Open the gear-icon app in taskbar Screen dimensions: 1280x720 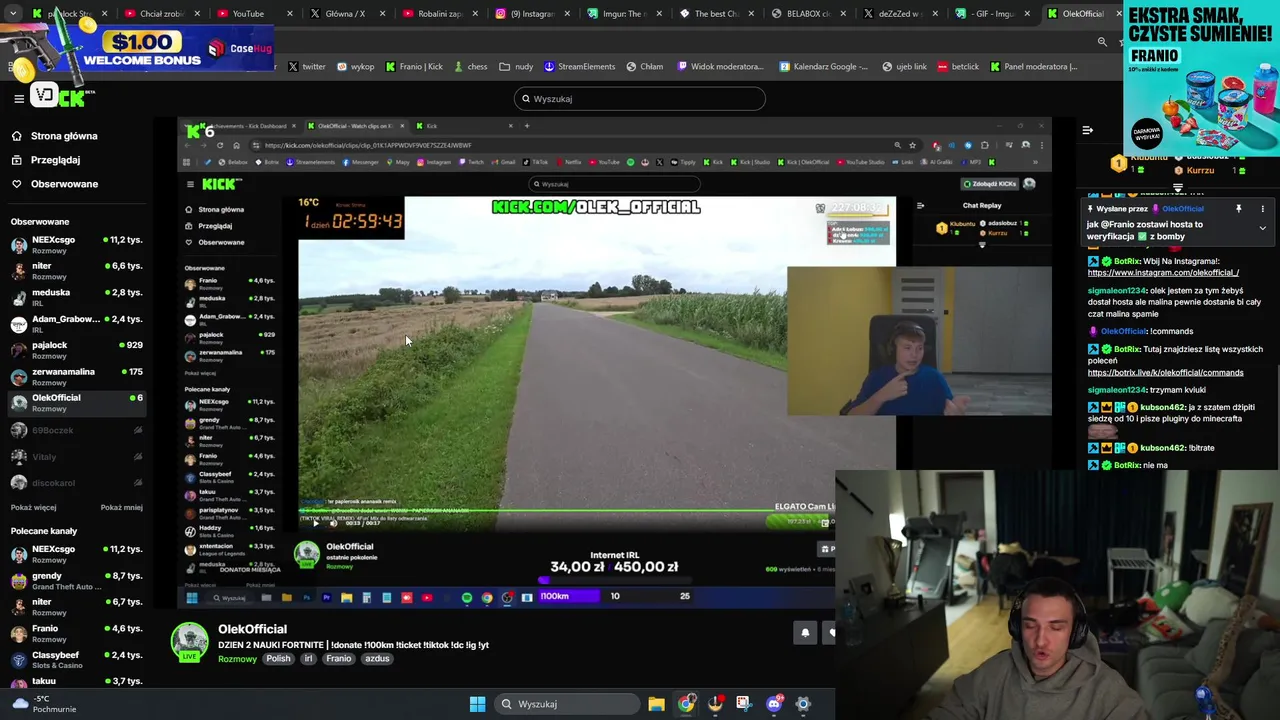(803, 704)
